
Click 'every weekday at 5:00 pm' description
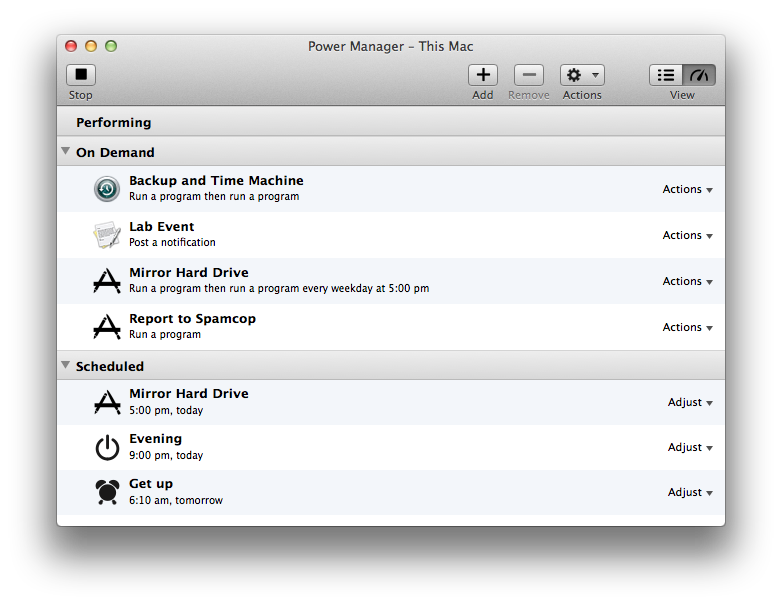point(366,288)
